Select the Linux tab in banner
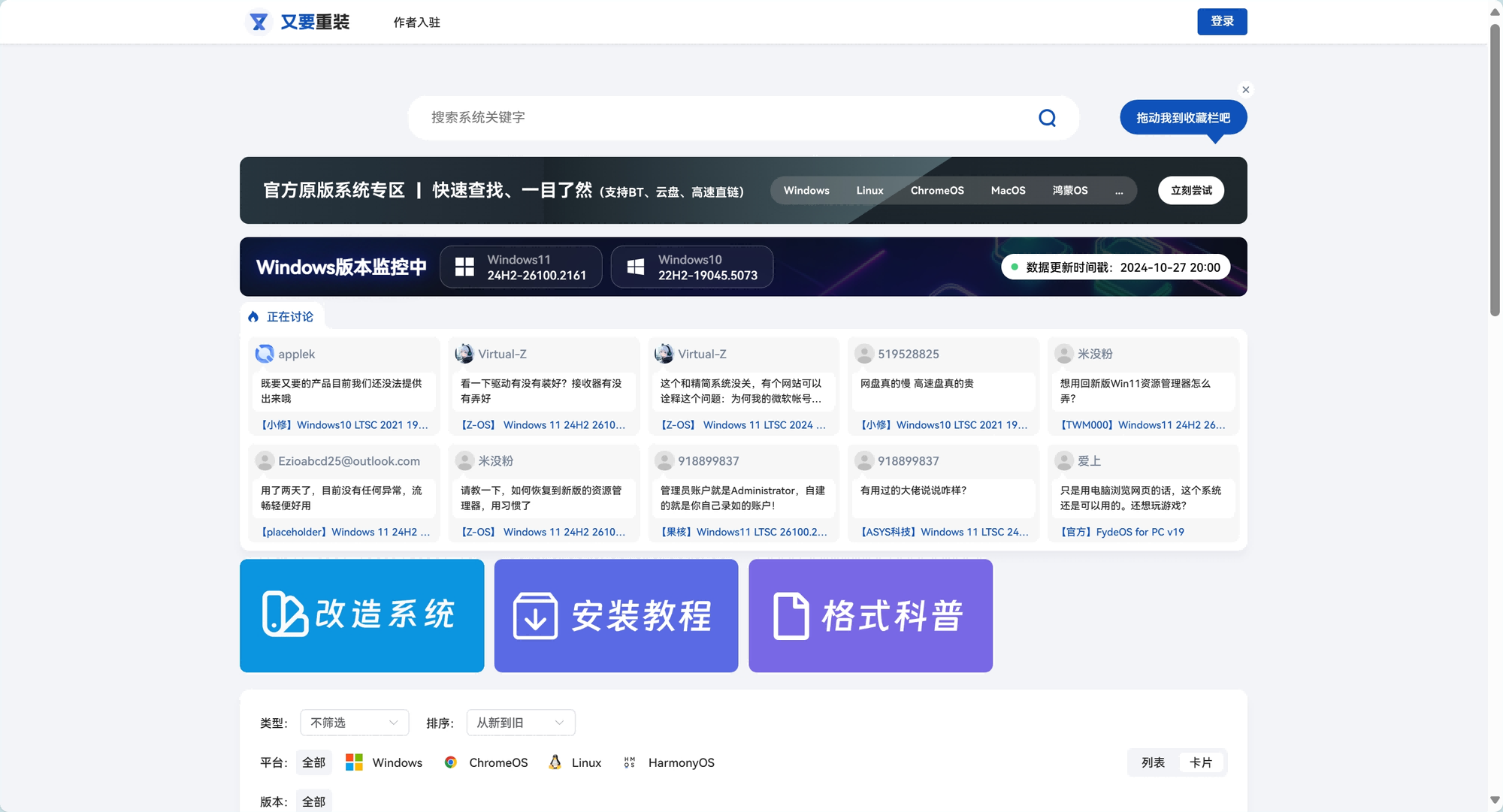The image size is (1503, 812). coord(869,191)
